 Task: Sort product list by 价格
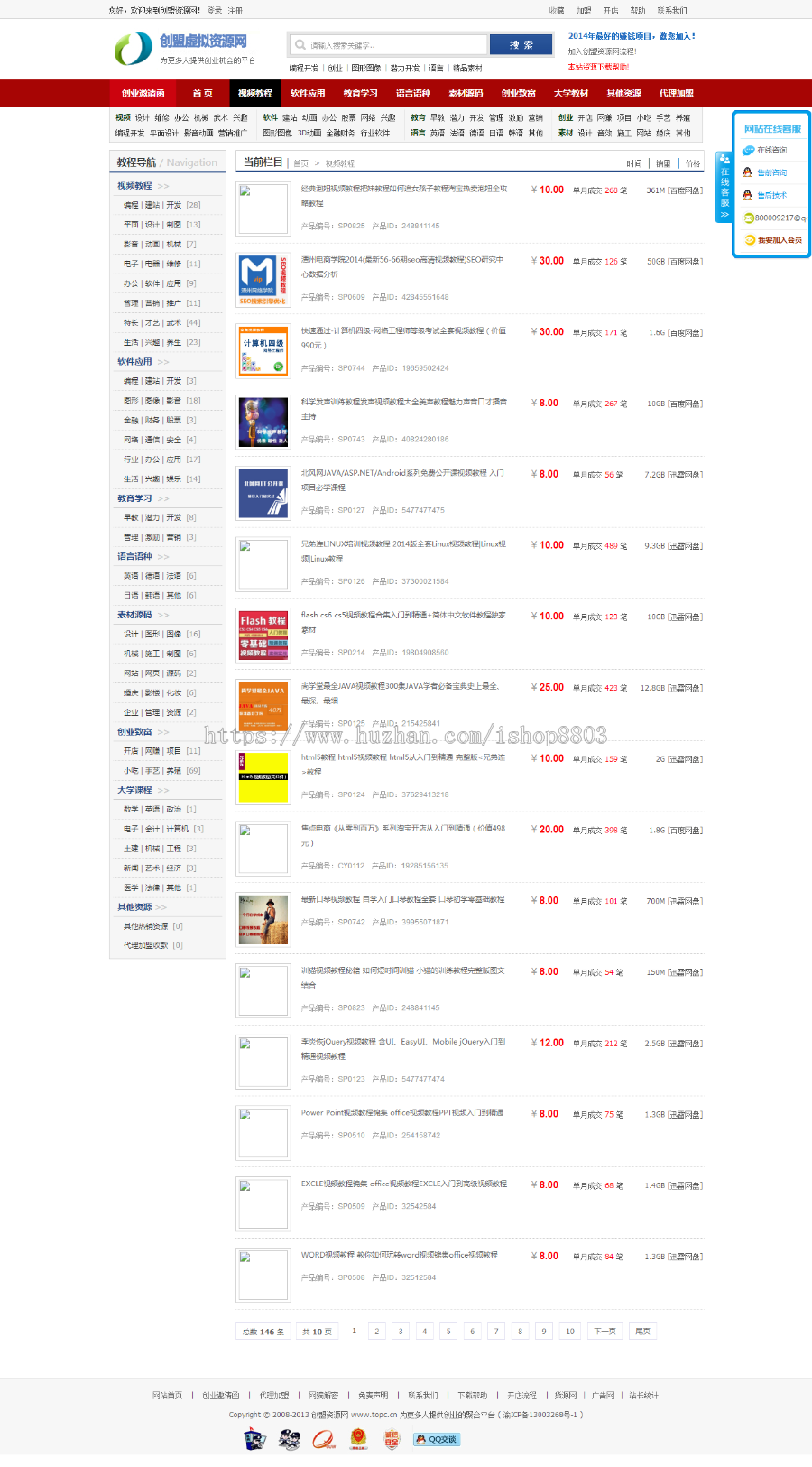693,163
